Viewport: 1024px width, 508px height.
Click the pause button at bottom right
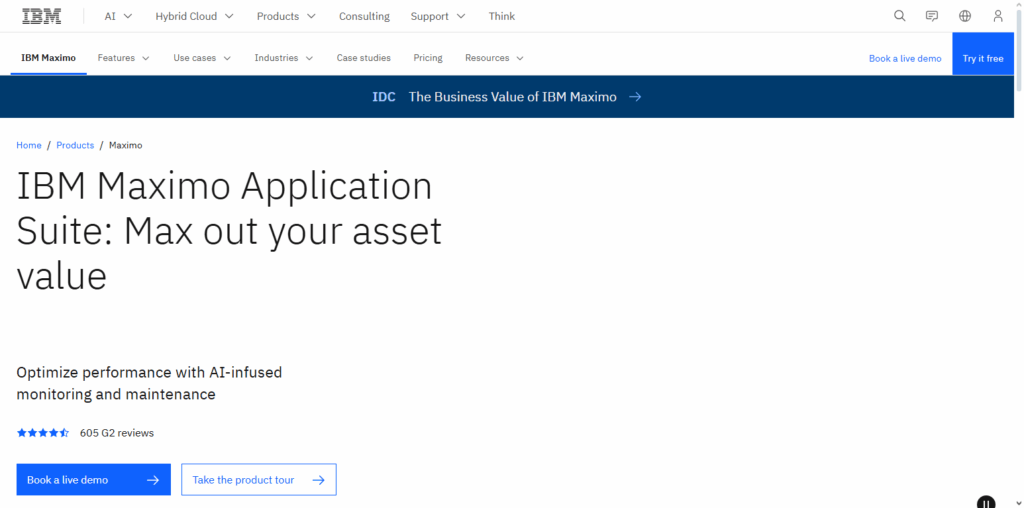click(986, 503)
